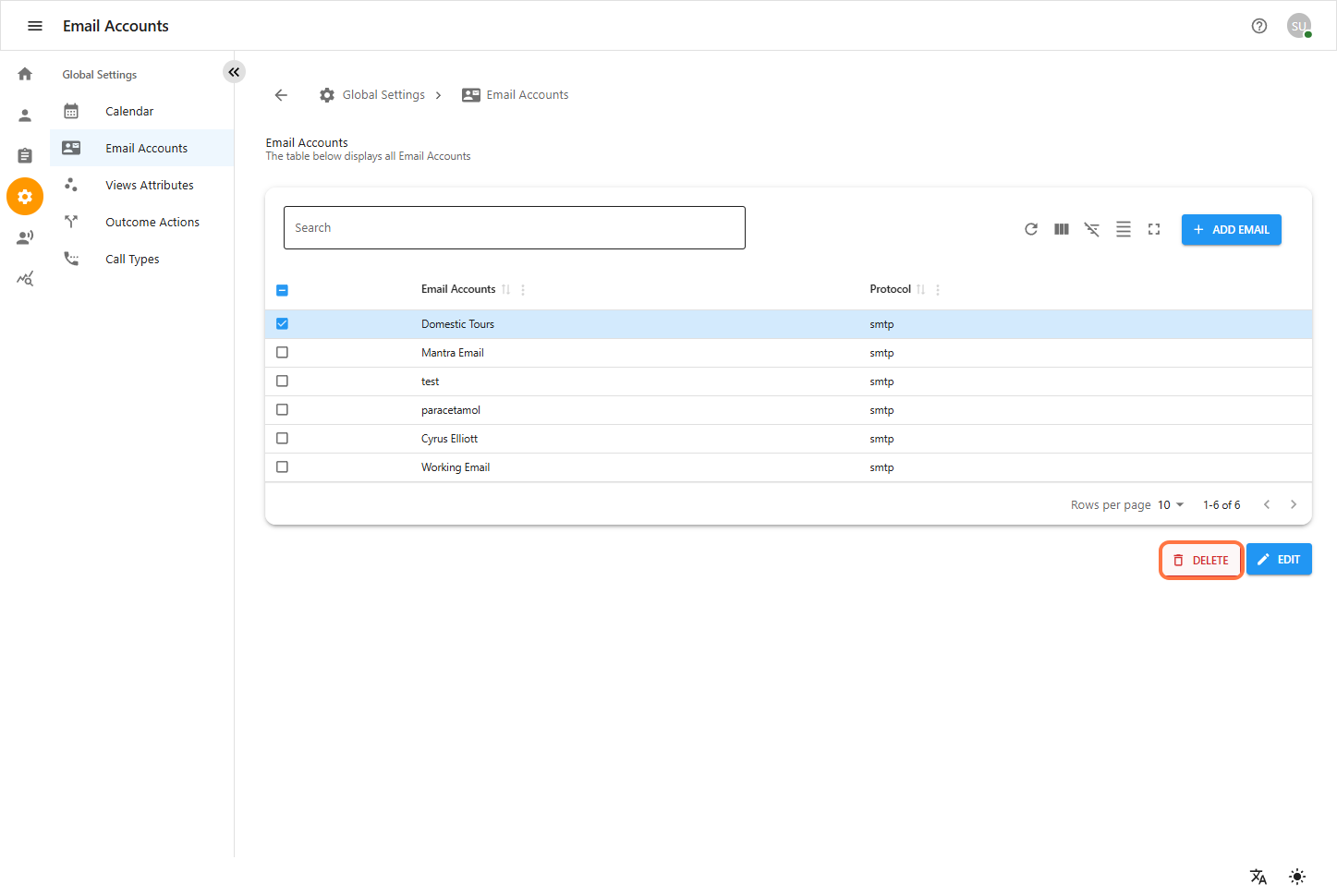The width and height of the screenshot is (1337, 896).
Task: Check the Mantra Email row checkbox
Action: pyautogui.click(x=283, y=353)
